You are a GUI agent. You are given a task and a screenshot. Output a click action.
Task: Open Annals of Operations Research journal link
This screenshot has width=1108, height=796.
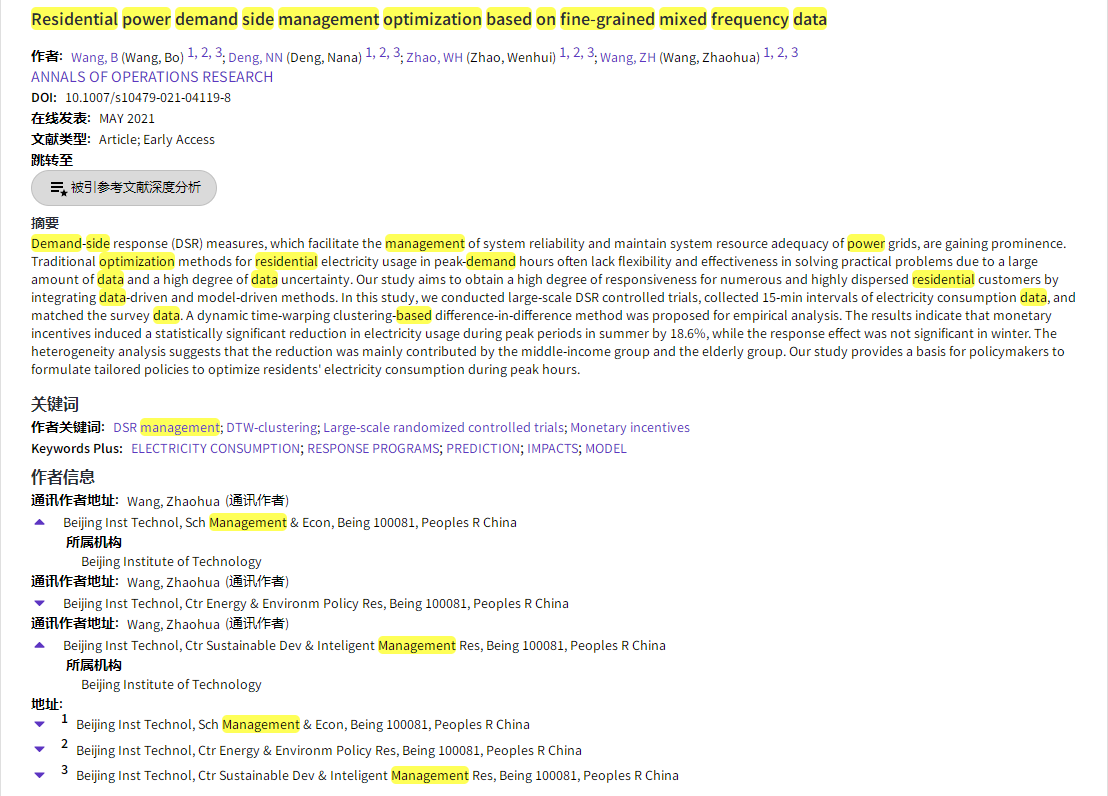click(x=152, y=77)
